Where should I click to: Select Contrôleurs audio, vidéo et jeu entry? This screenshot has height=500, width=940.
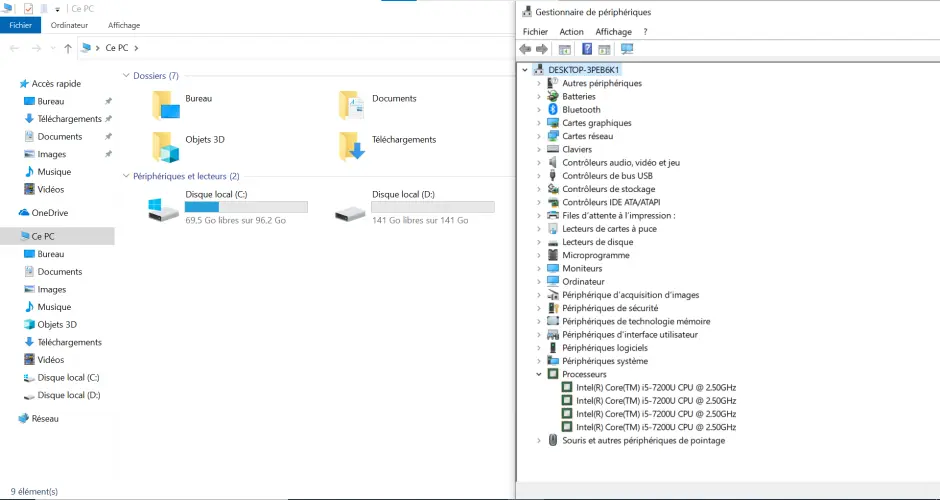click(621, 162)
